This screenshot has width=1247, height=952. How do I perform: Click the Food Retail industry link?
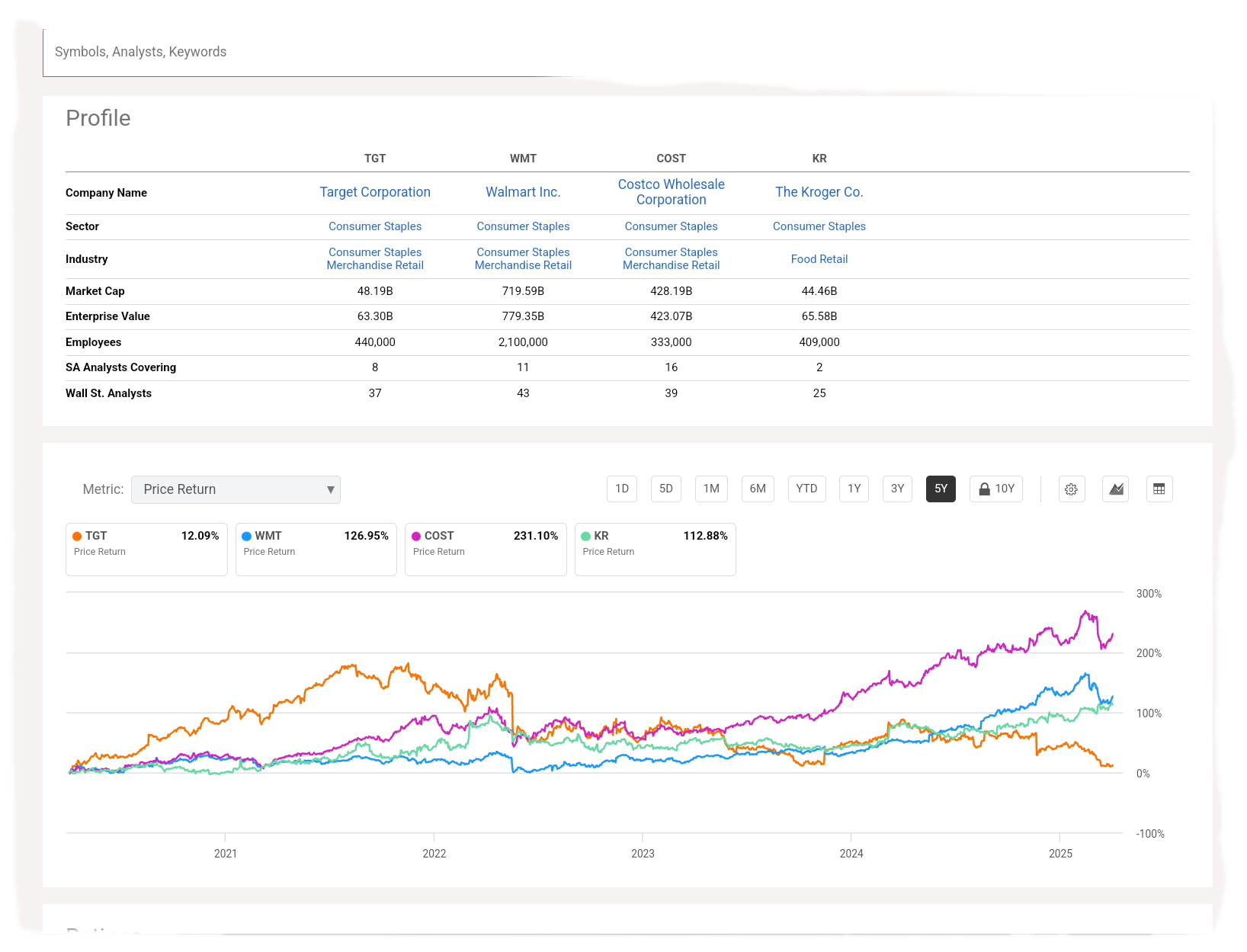(819, 259)
